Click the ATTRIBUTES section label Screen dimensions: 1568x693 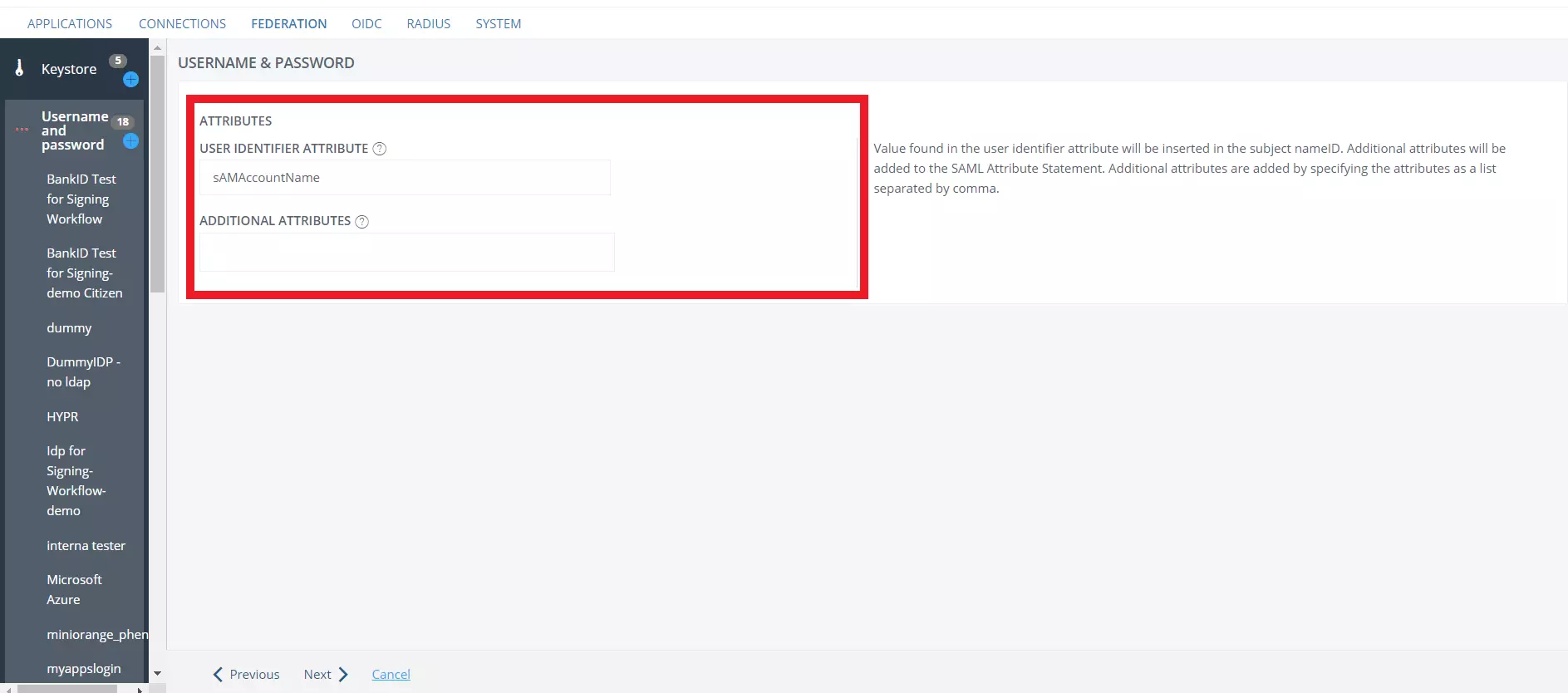[235, 120]
